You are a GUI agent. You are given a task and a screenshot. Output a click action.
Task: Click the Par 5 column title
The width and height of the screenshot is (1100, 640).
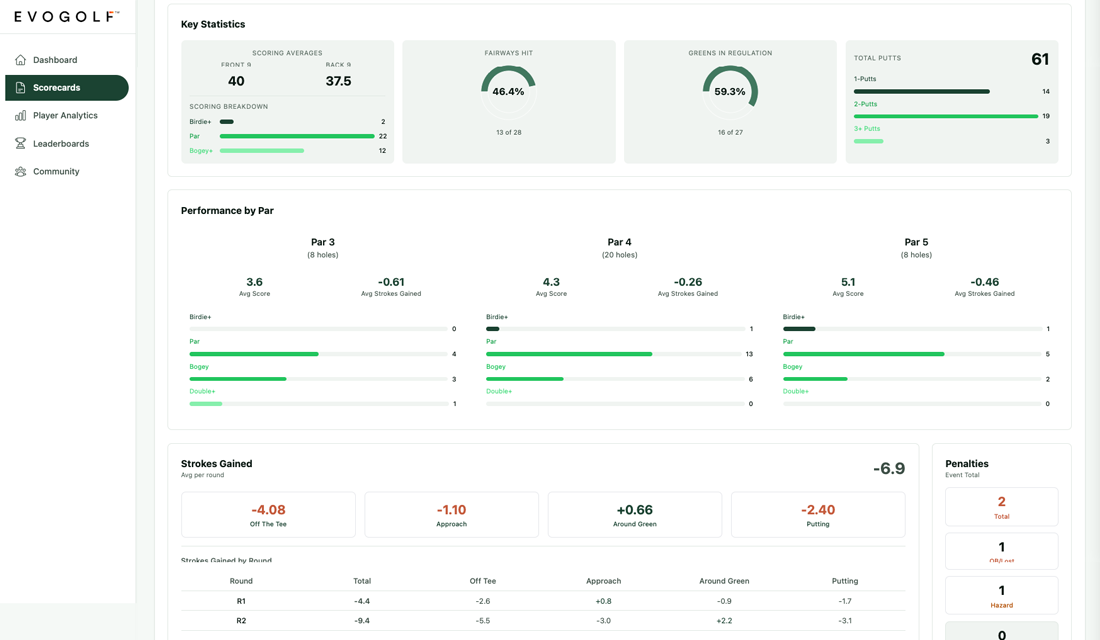(916, 242)
